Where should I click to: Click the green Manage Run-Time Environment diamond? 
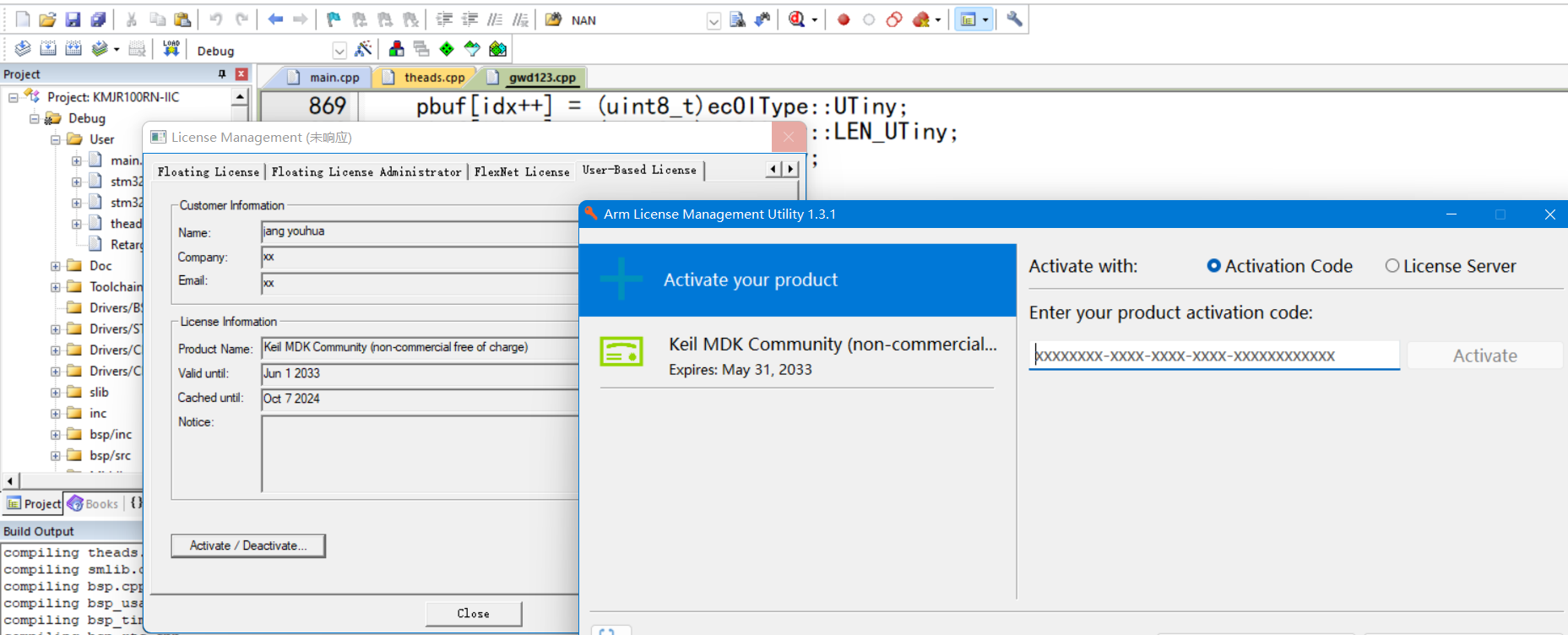(447, 50)
